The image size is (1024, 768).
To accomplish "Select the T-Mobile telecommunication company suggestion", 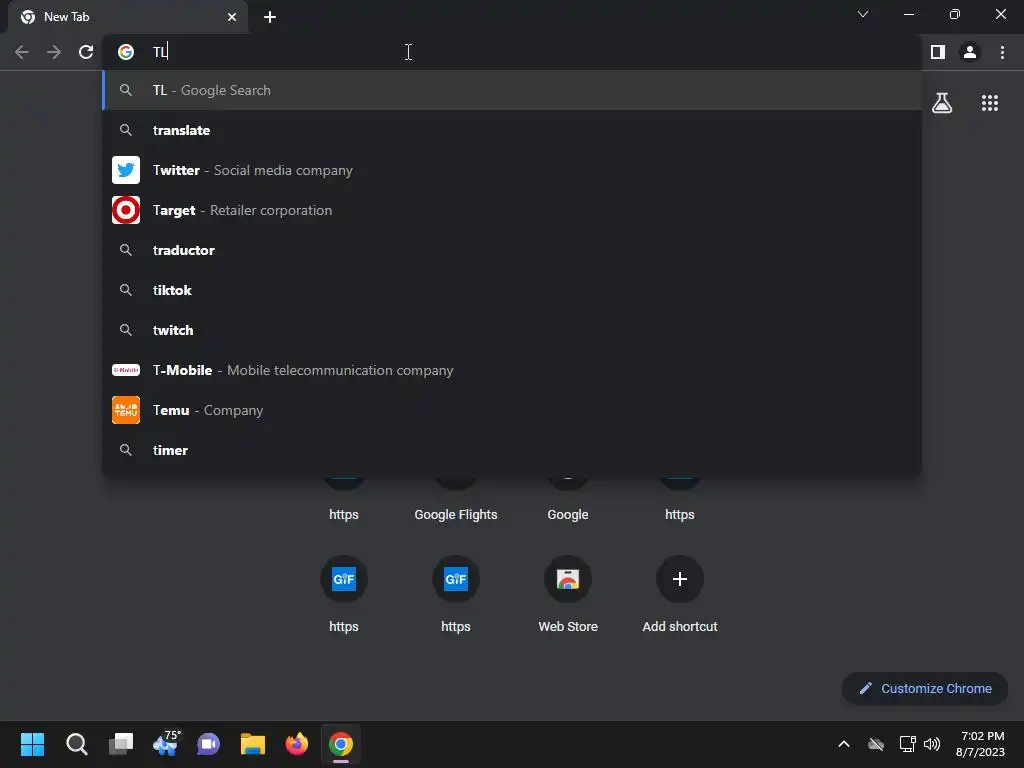I will (x=512, y=370).
